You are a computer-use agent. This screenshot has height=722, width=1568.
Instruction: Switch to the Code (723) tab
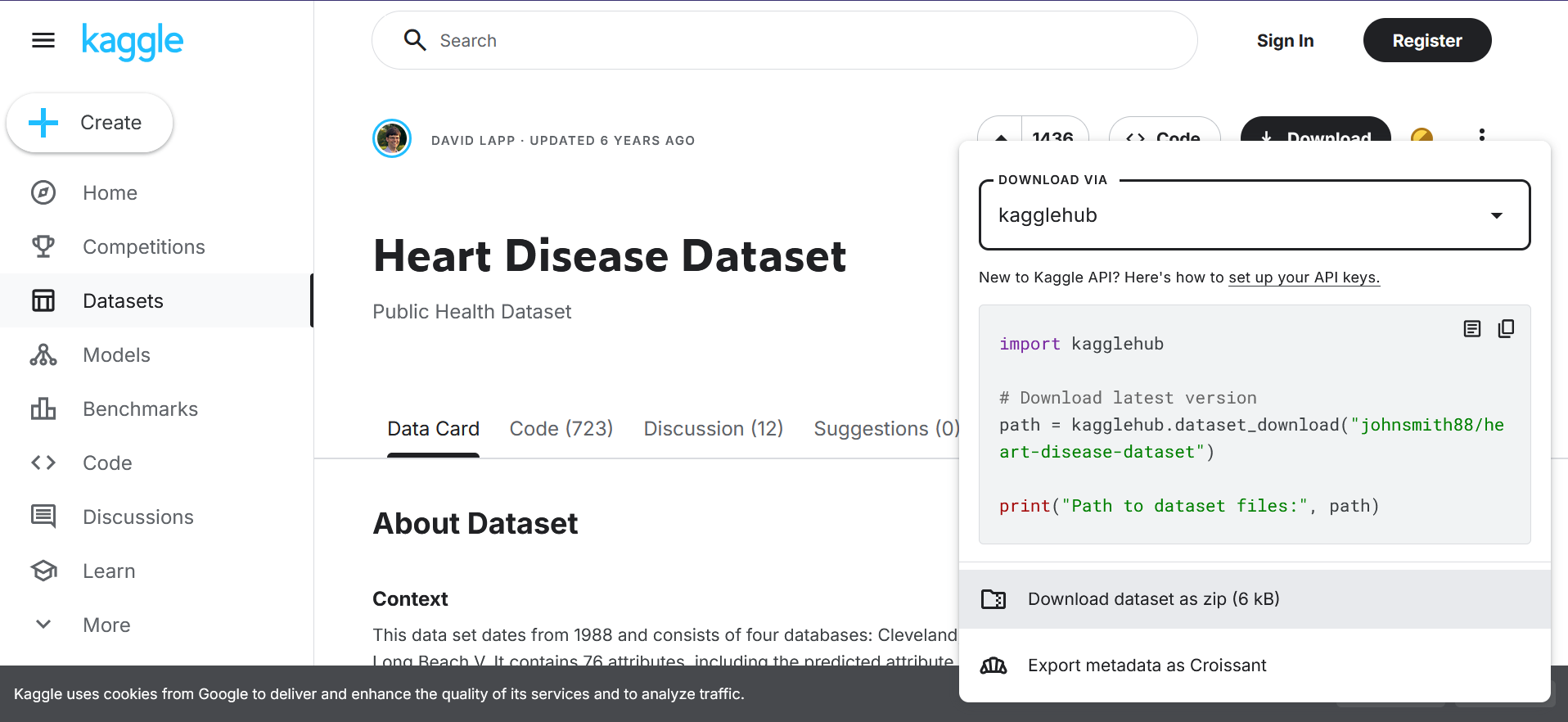coord(561,429)
